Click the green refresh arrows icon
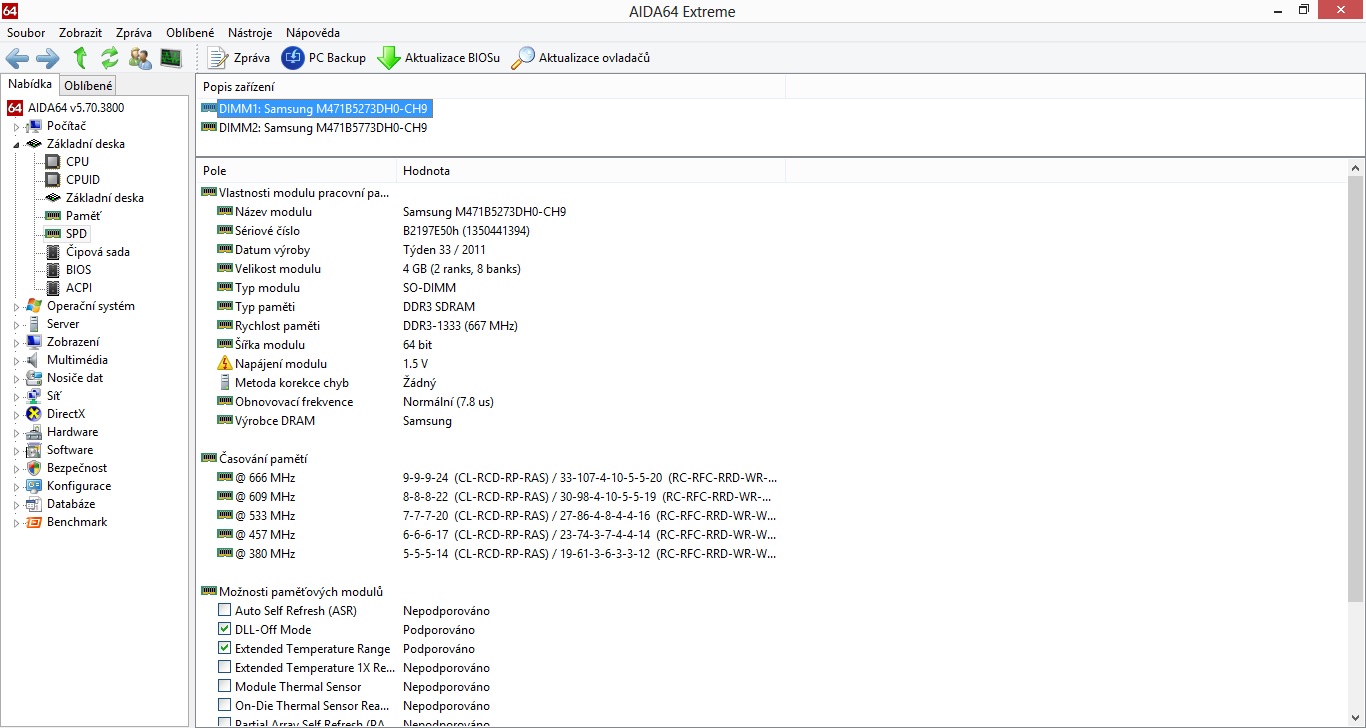 (110, 58)
